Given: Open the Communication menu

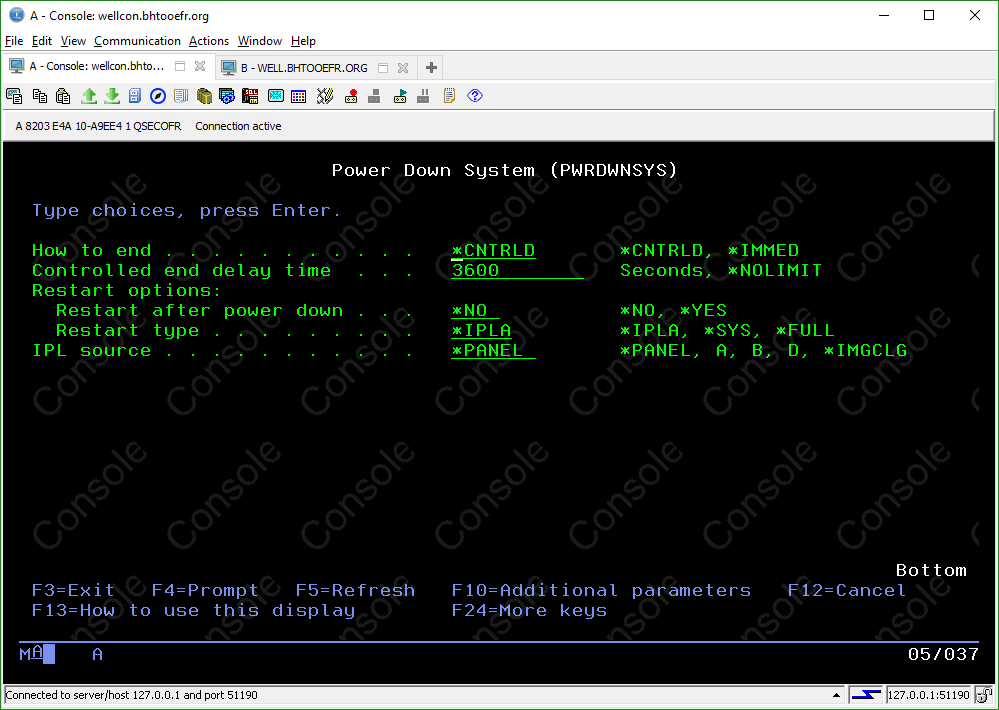Looking at the screenshot, I should coord(137,41).
